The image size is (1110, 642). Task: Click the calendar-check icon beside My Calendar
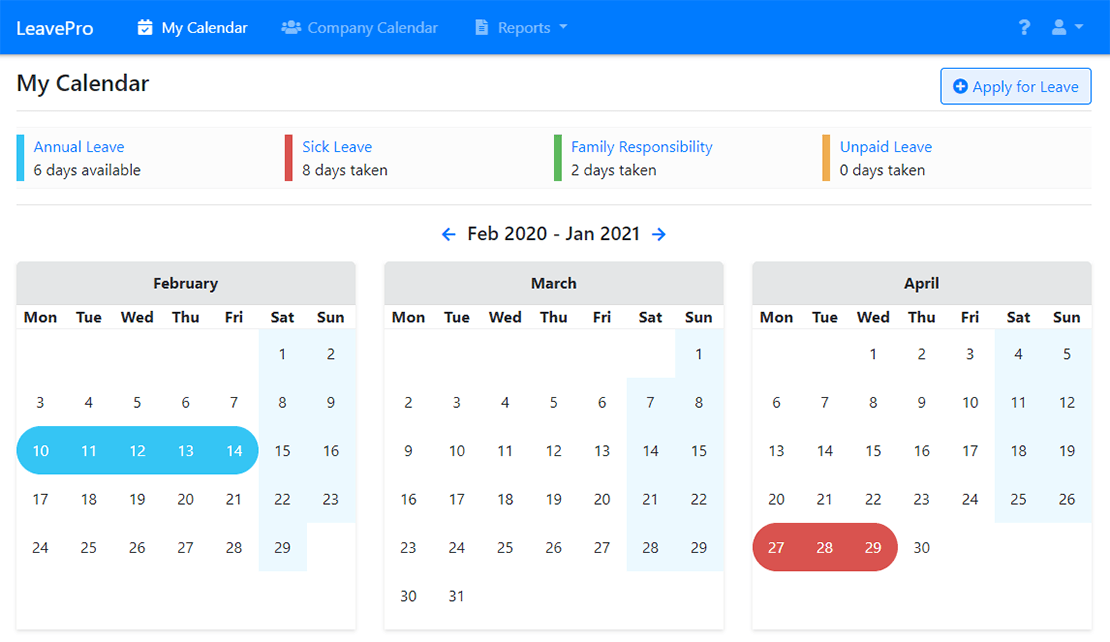145,28
